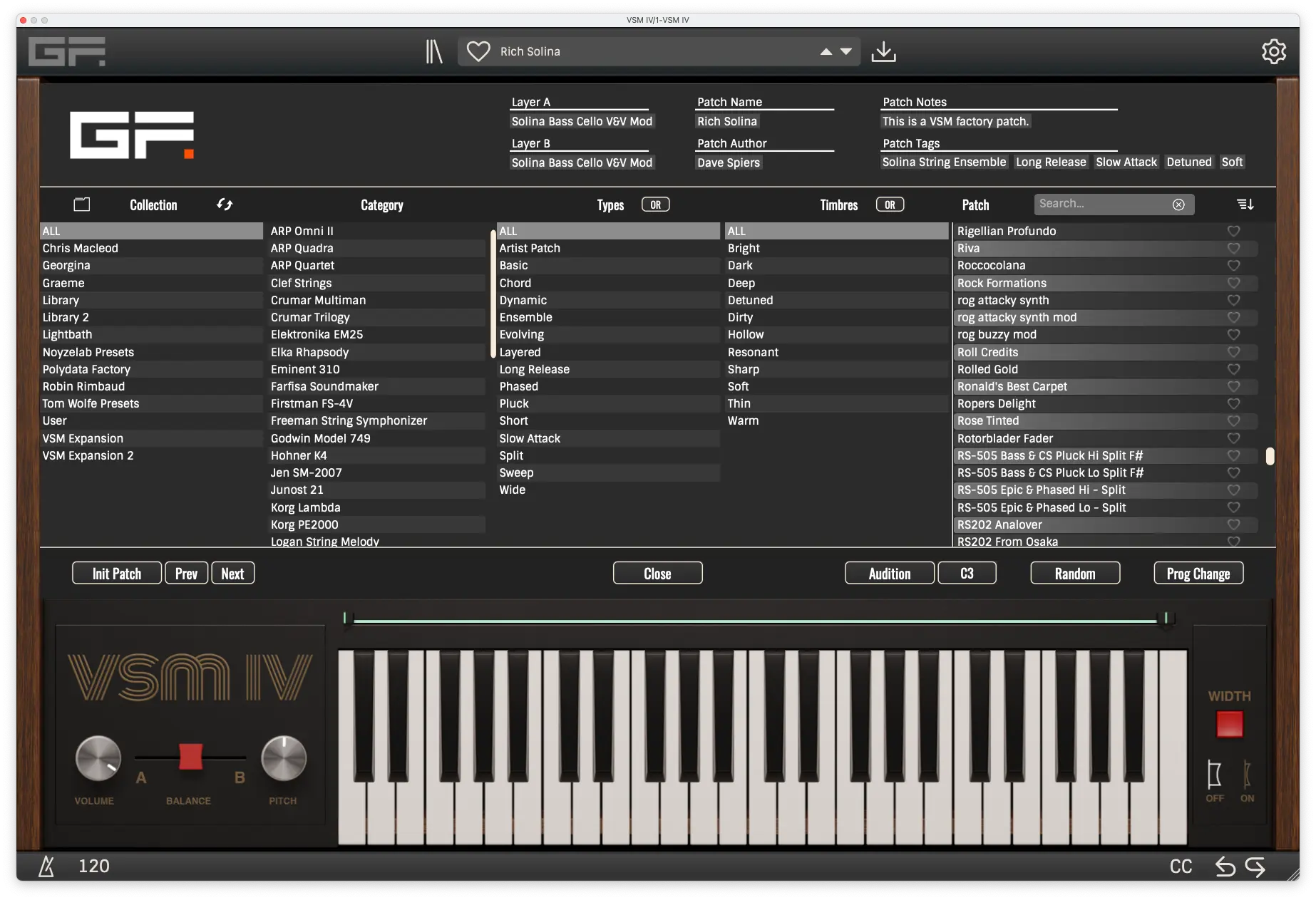1316x900 pixels.
Task: Select the Polydata Factory collection
Action: (x=86, y=369)
